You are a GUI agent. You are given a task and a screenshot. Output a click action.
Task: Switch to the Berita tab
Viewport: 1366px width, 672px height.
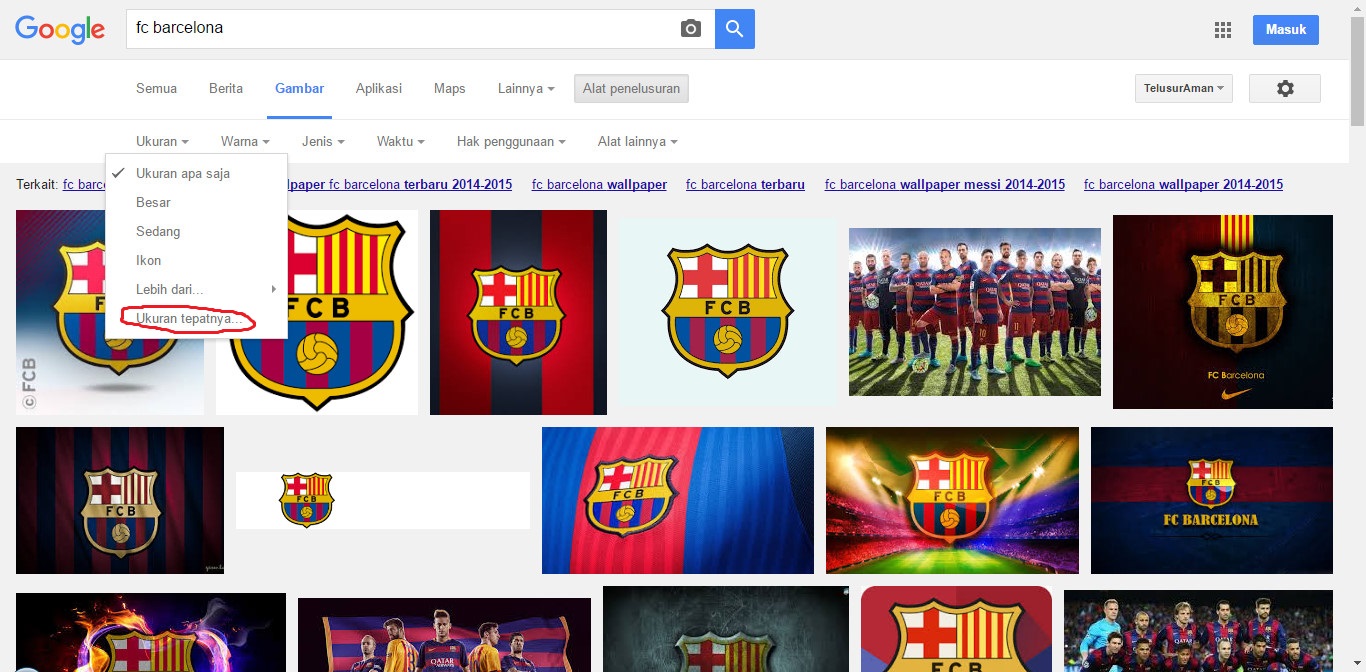click(226, 88)
